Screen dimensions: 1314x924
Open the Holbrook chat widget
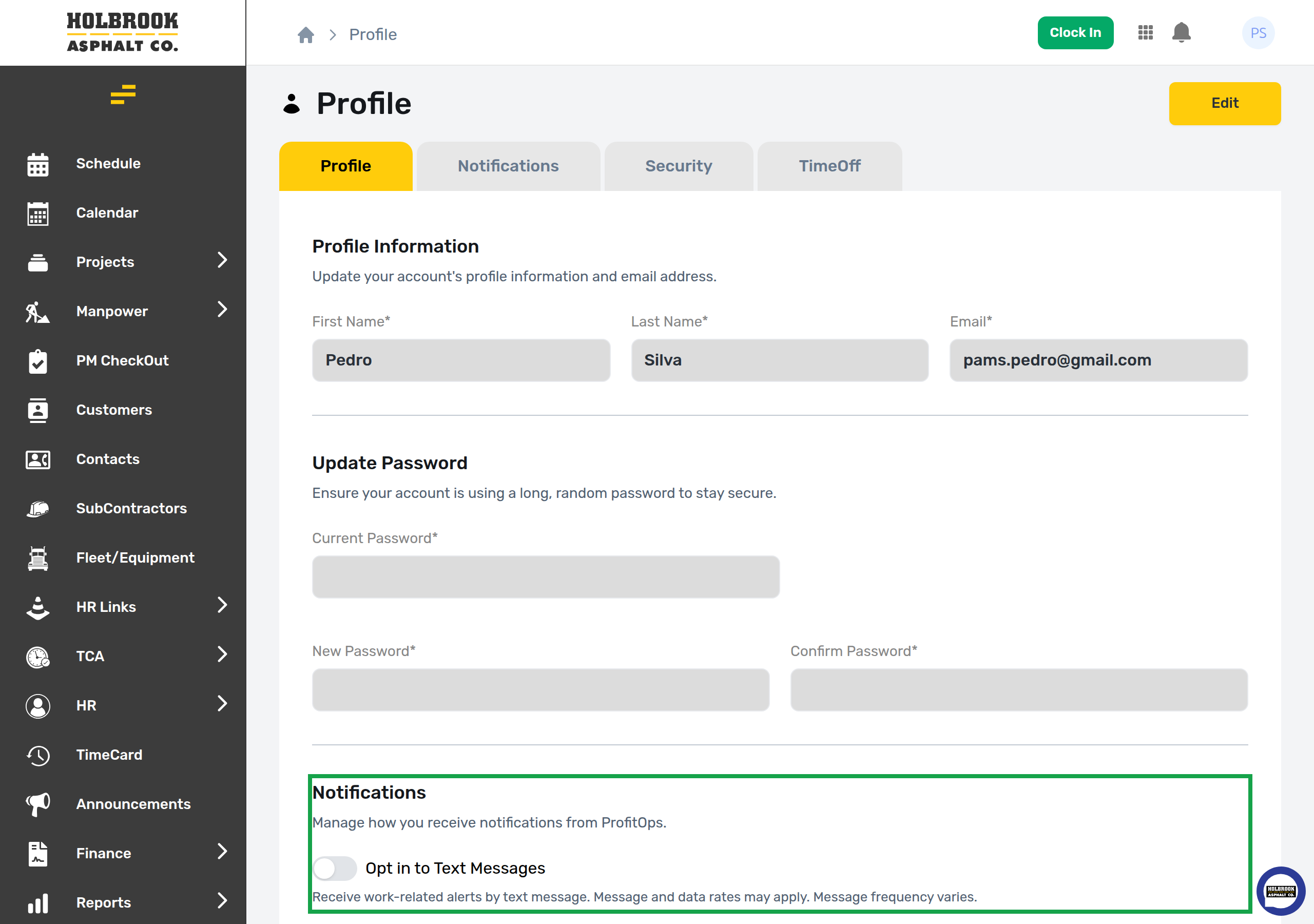[1281, 891]
